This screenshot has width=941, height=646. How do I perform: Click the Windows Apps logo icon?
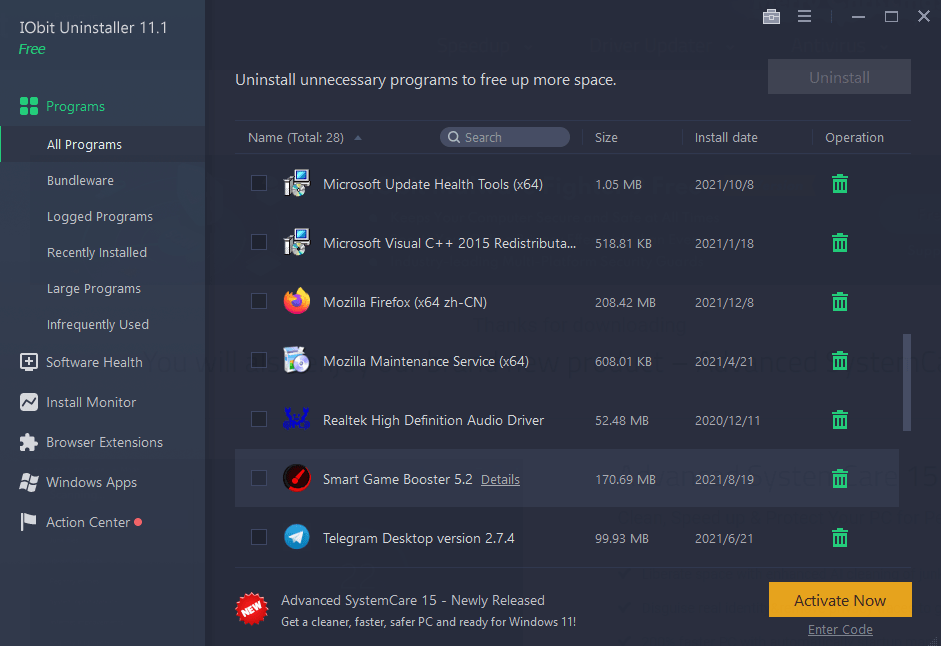[x=28, y=482]
